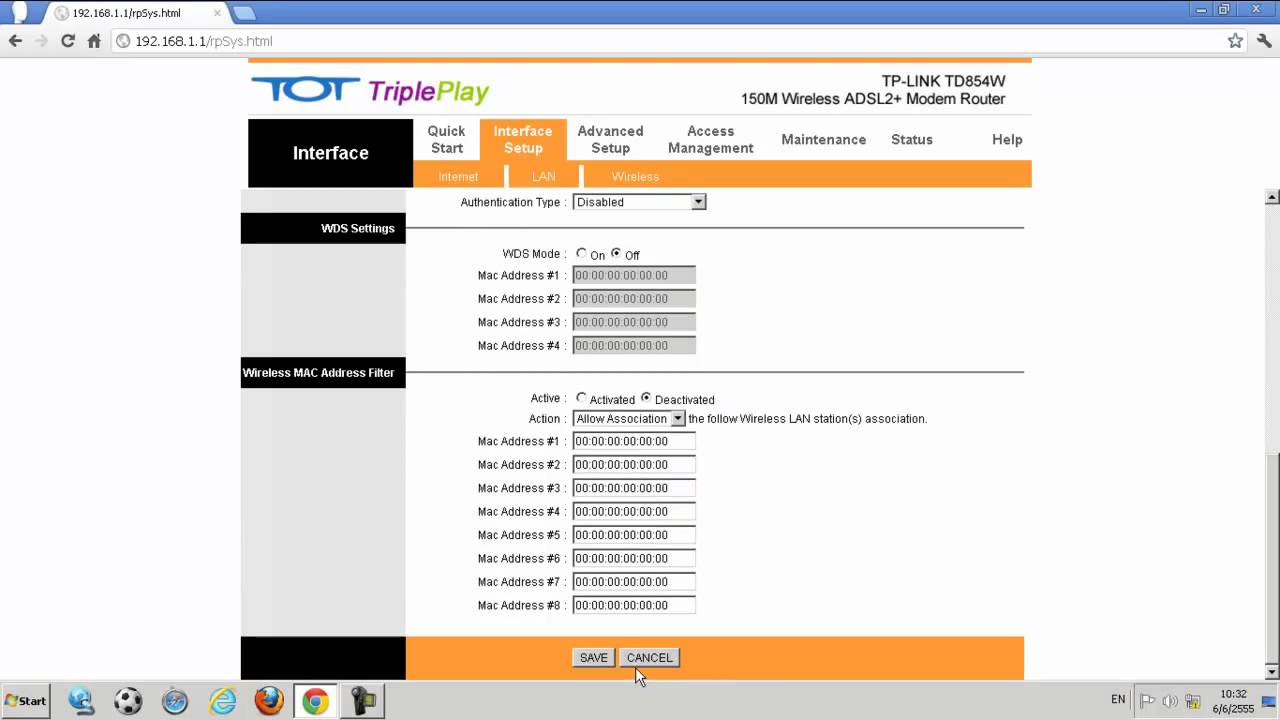Open the Safari compass taskbar icon
This screenshot has width=1280, height=720.
pos(175,701)
